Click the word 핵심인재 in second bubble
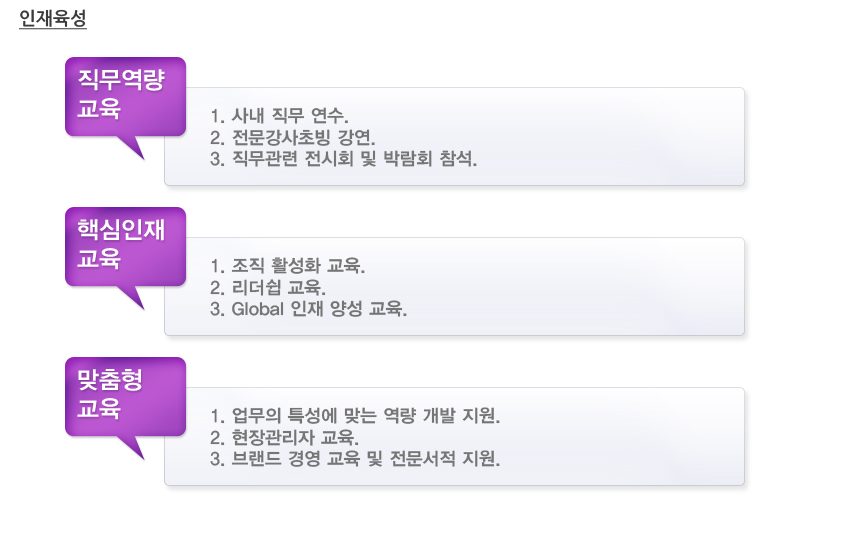 click(x=121, y=229)
